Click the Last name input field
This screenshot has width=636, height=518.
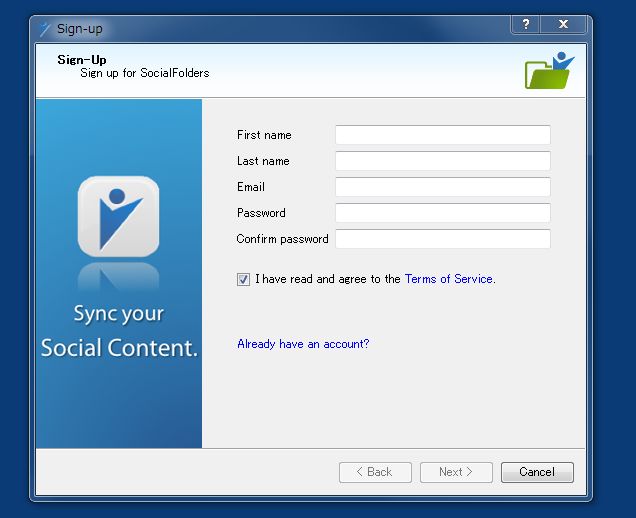[443, 161]
